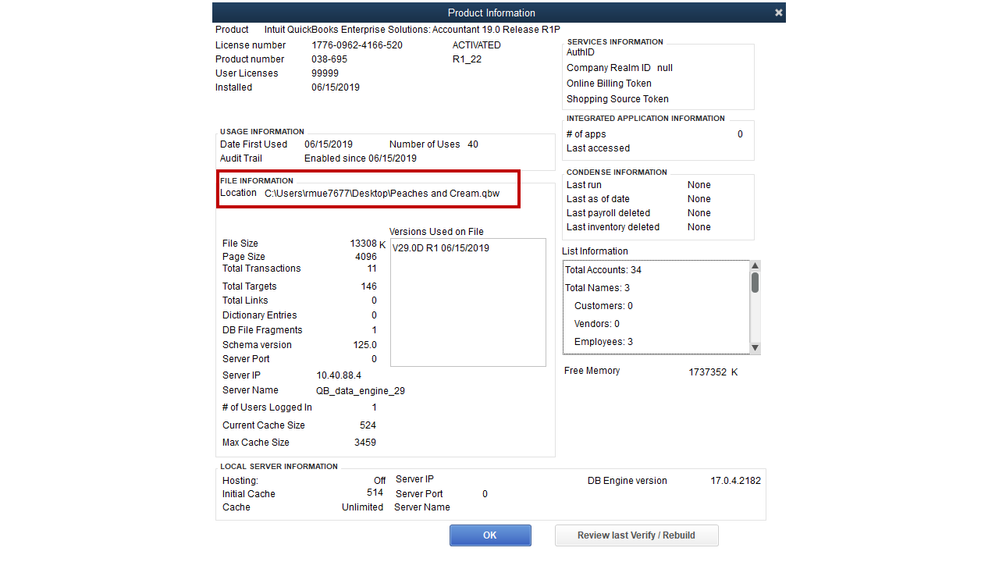
Task: Select Total Accounts: 34 row
Action: point(603,270)
